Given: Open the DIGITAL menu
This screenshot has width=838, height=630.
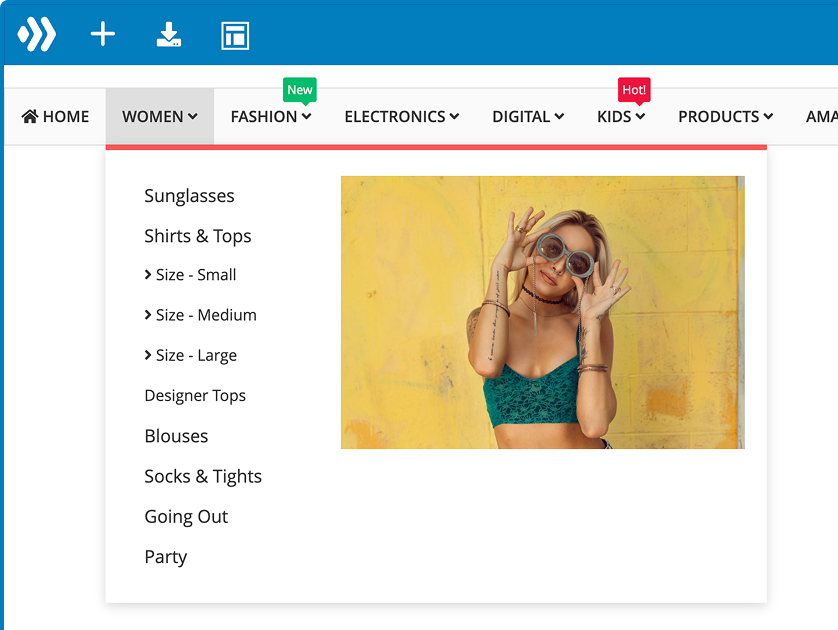Looking at the screenshot, I should pos(527,117).
